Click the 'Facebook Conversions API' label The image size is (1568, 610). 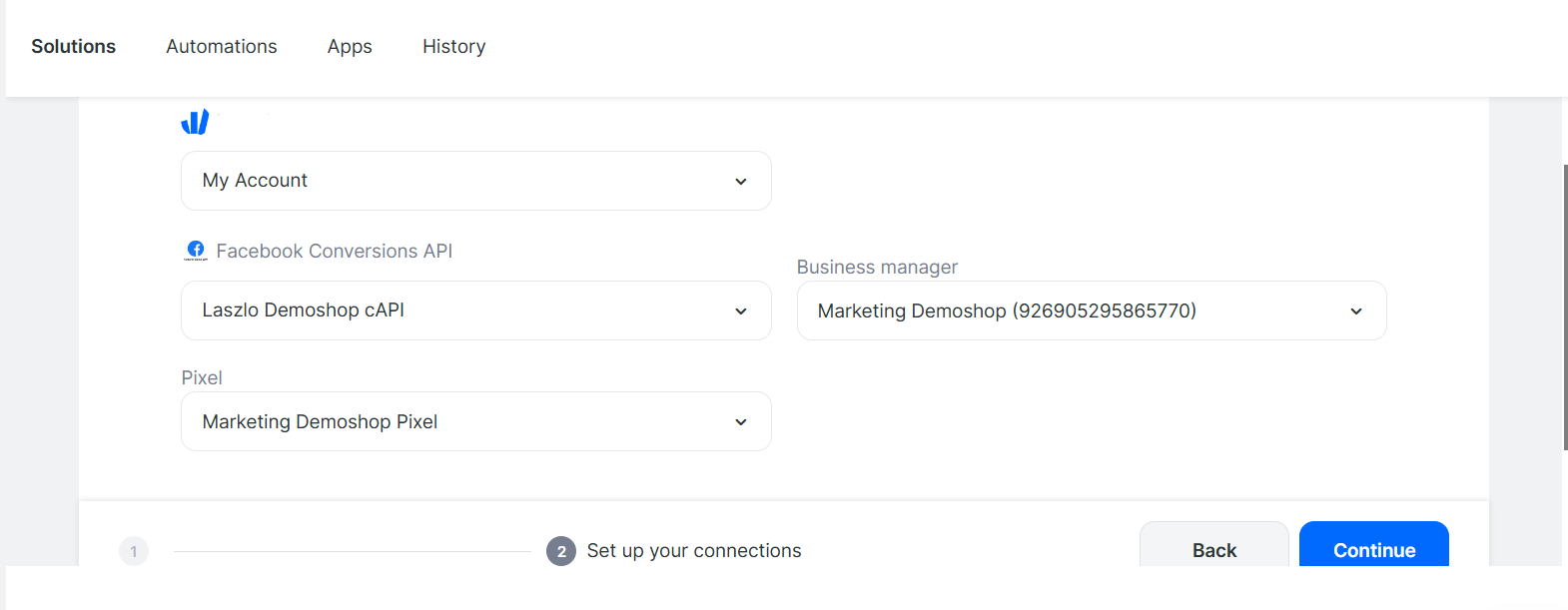tap(335, 252)
